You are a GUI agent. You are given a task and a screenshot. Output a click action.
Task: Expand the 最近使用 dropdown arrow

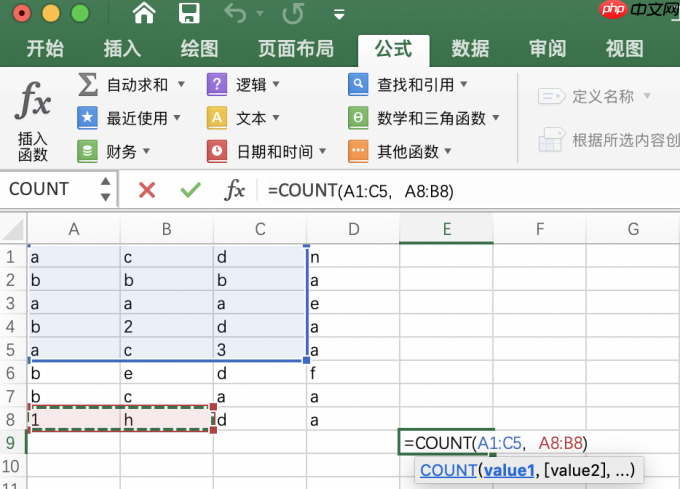point(177,117)
